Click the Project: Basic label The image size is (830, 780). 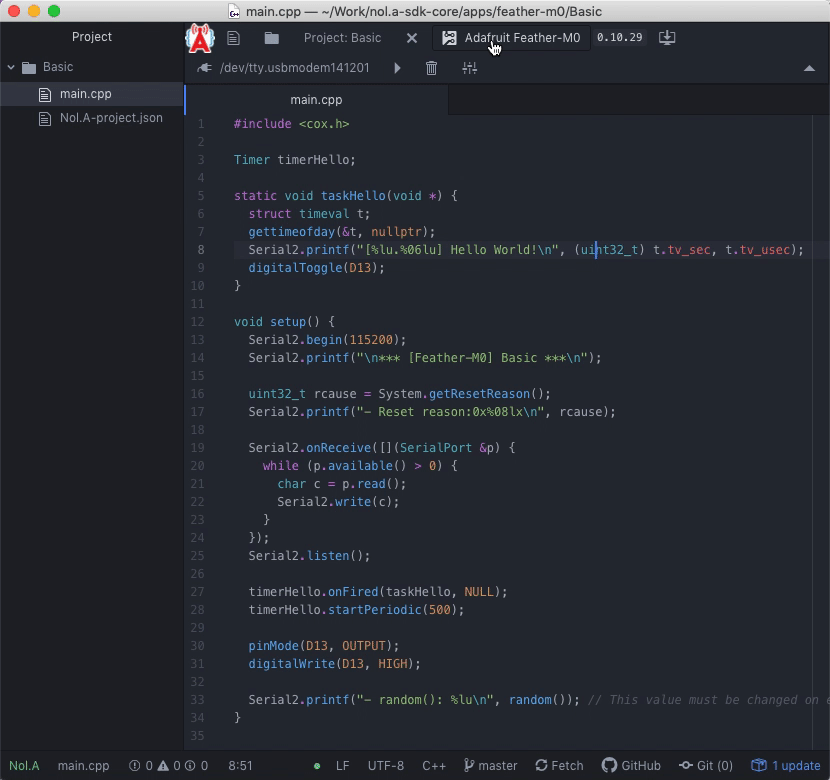342,38
